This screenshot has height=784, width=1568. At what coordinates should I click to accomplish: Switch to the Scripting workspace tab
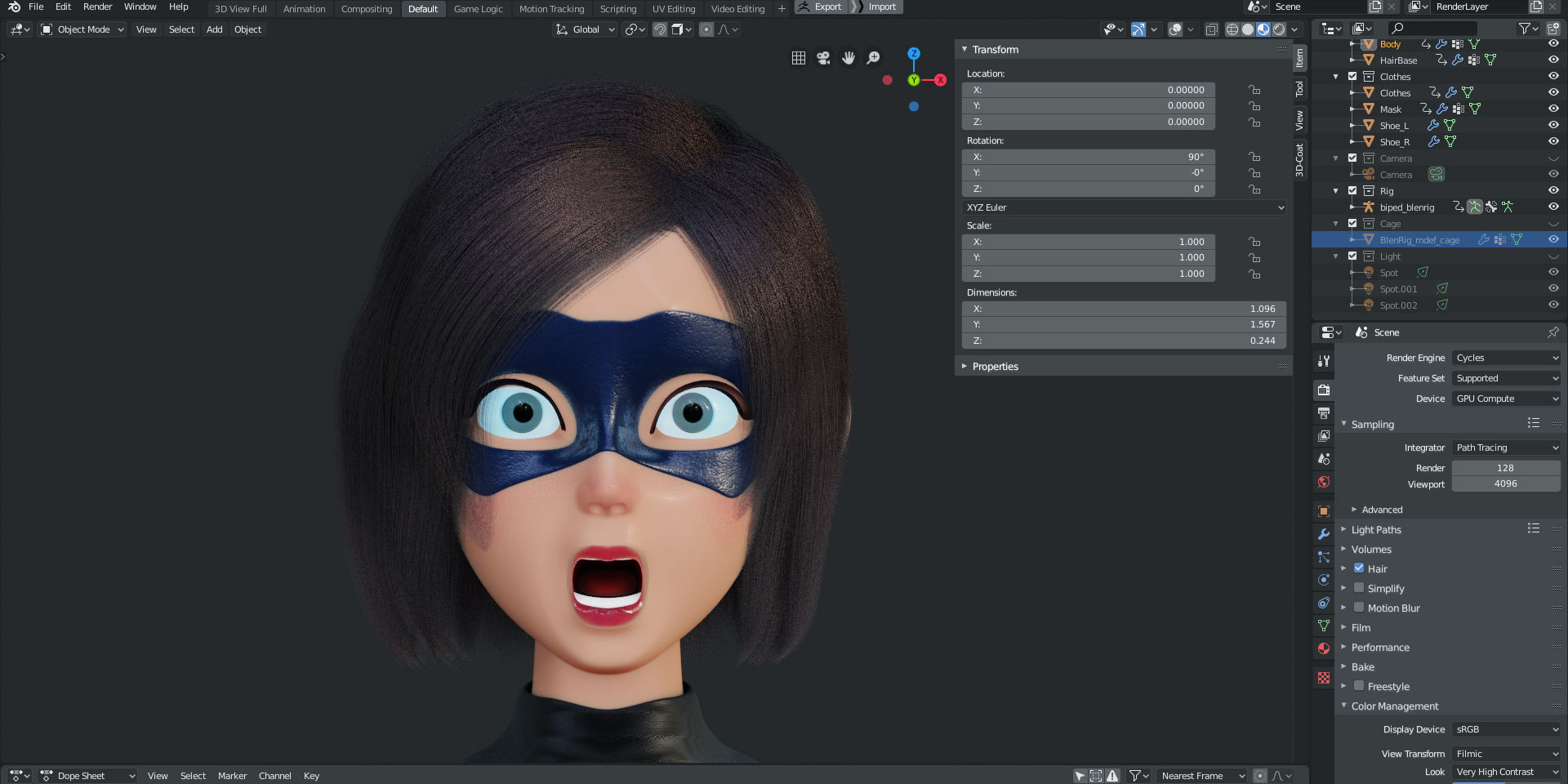[618, 9]
